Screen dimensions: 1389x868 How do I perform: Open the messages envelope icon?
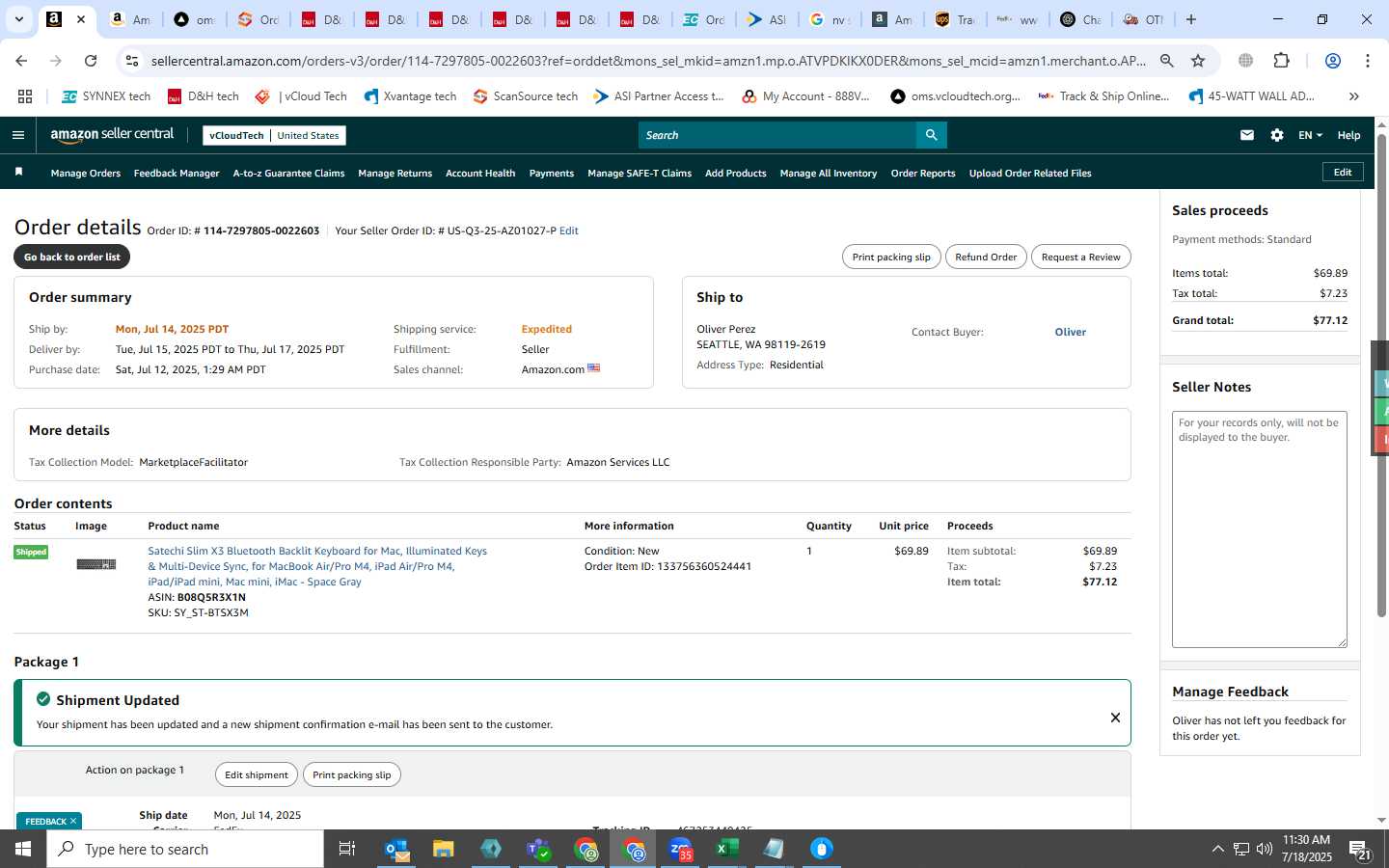1247,135
